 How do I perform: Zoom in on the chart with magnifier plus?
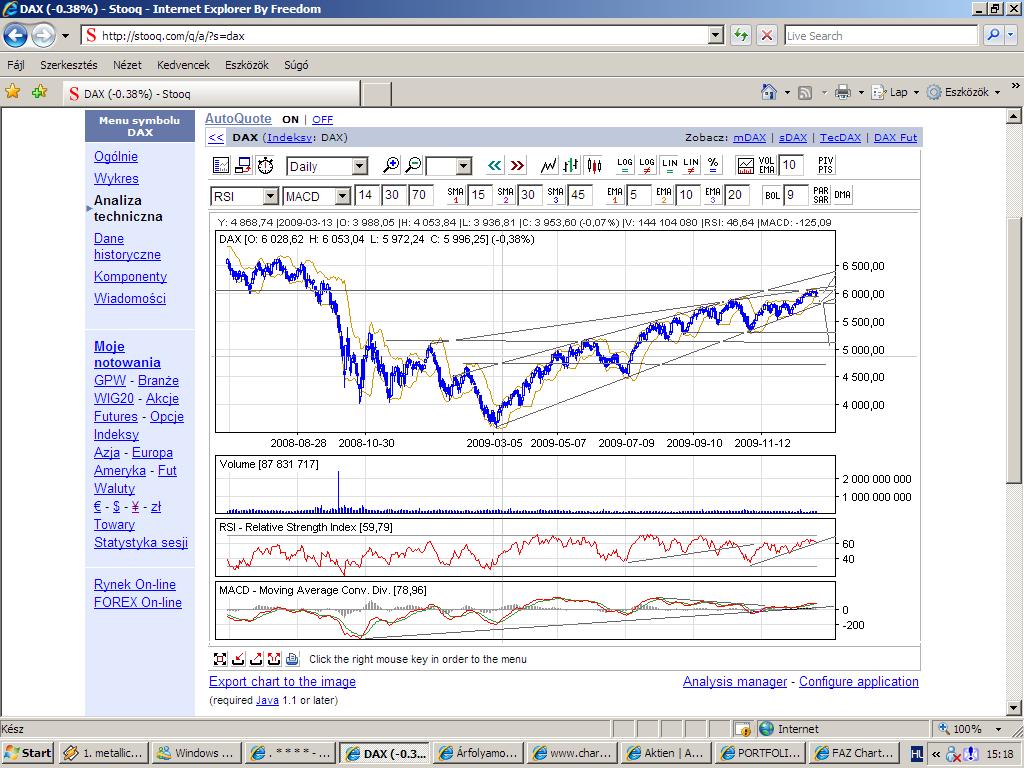click(391, 166)
